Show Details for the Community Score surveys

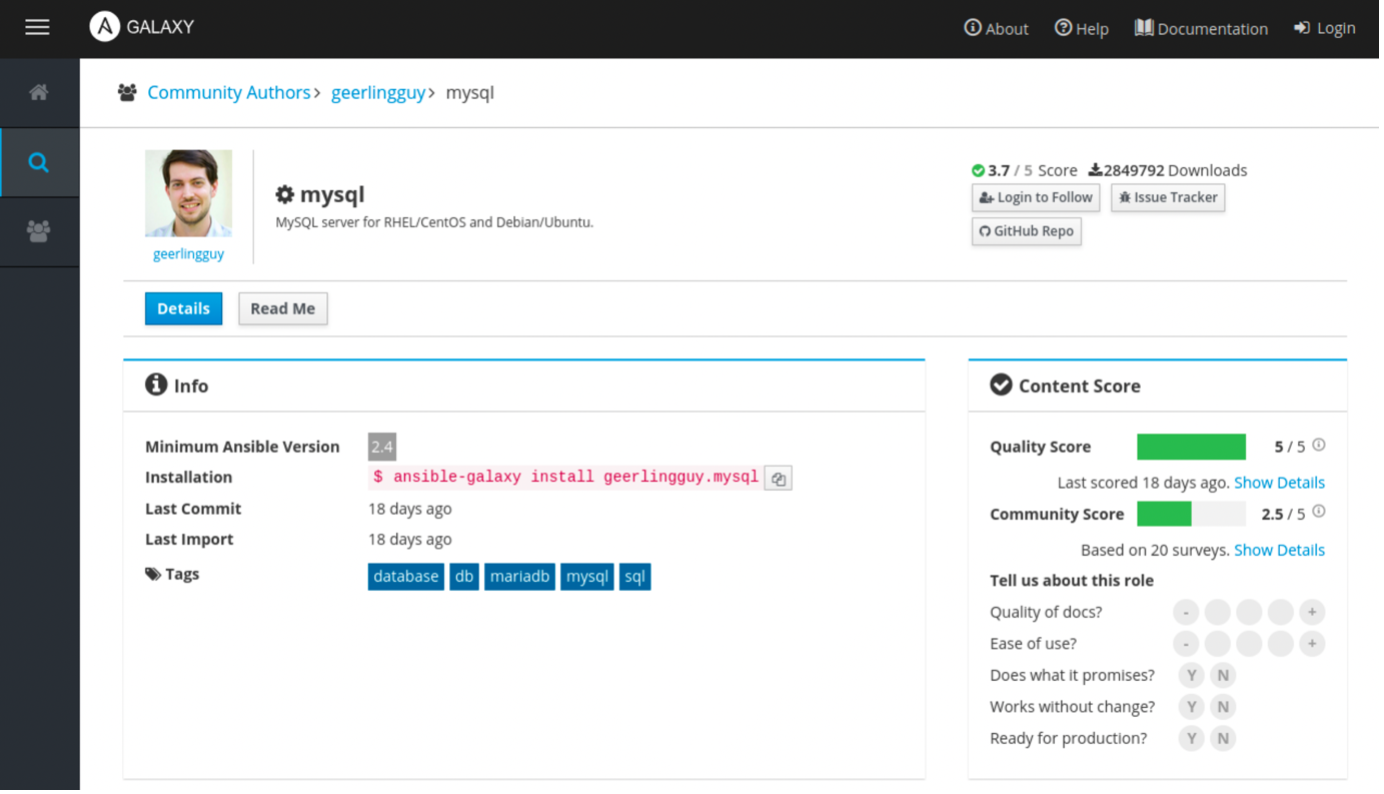click(x=1279, y=549)
